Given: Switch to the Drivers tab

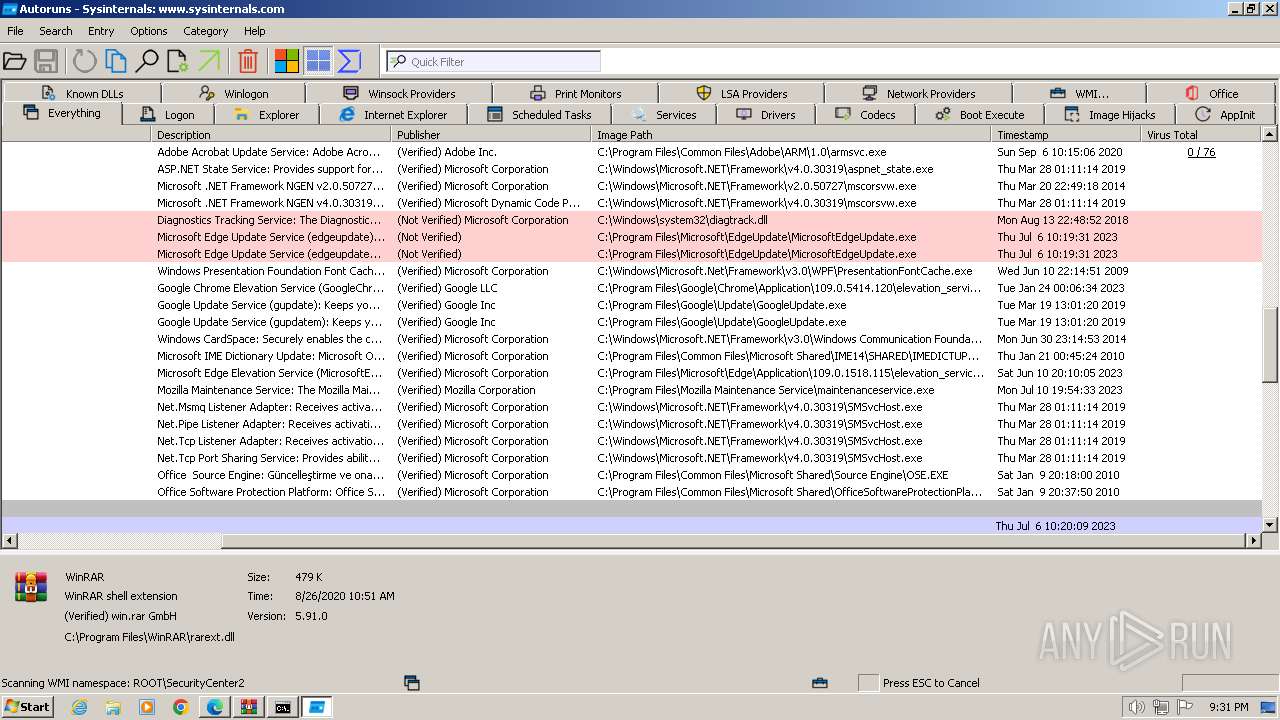Looking at the screenshot, I should (x=766, y=115).
